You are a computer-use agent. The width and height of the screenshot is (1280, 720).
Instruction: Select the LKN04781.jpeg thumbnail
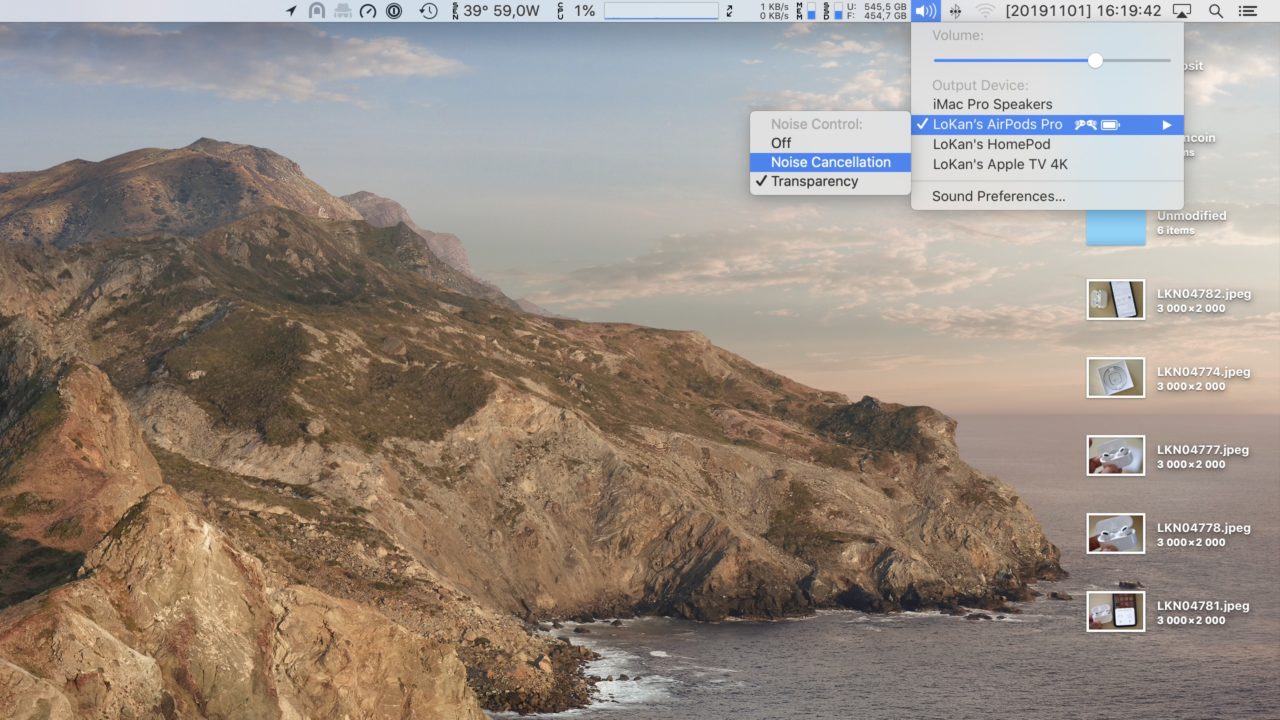[x=1116, y=611]
